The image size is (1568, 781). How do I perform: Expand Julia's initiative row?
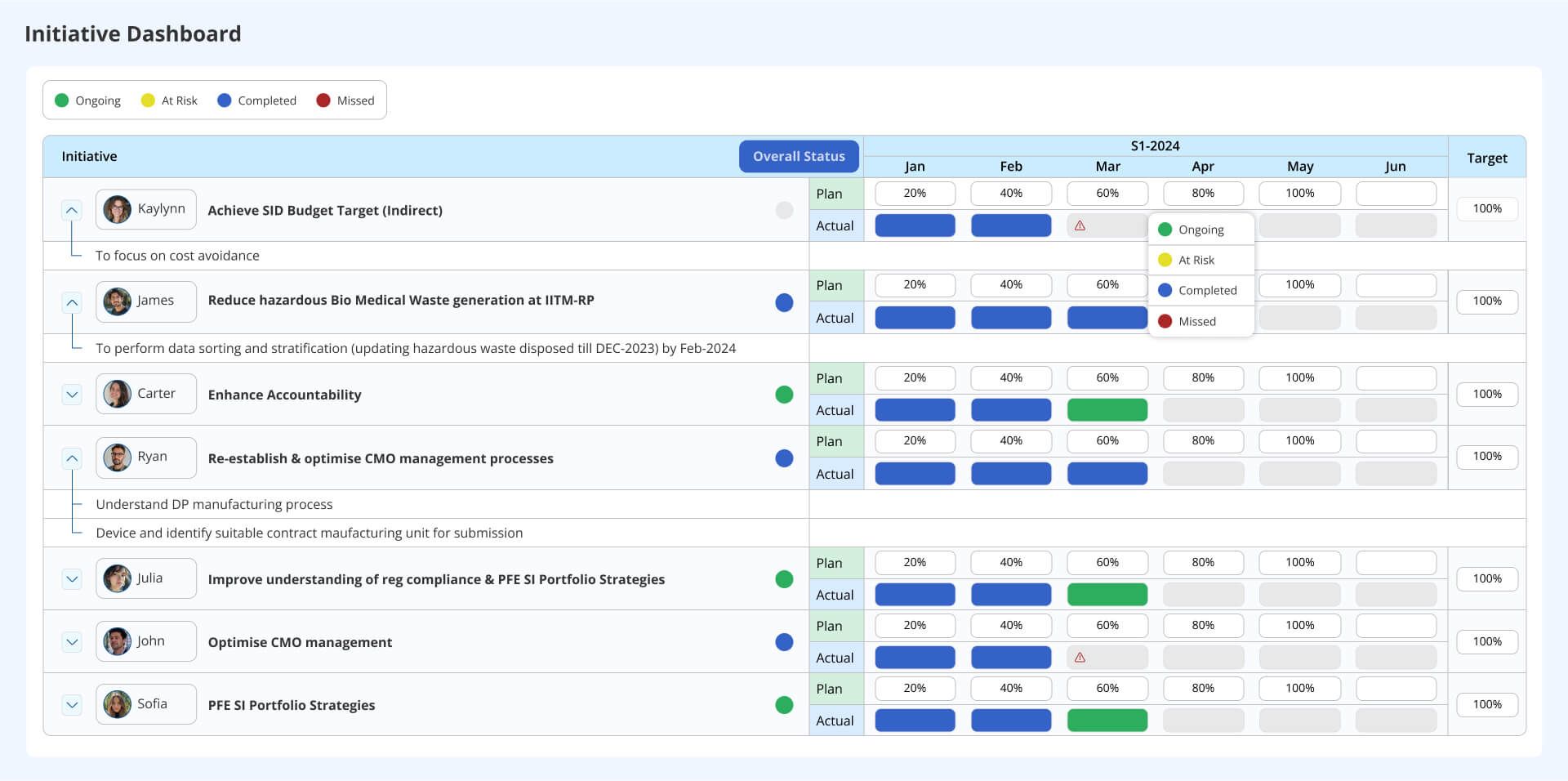[72, 578]
